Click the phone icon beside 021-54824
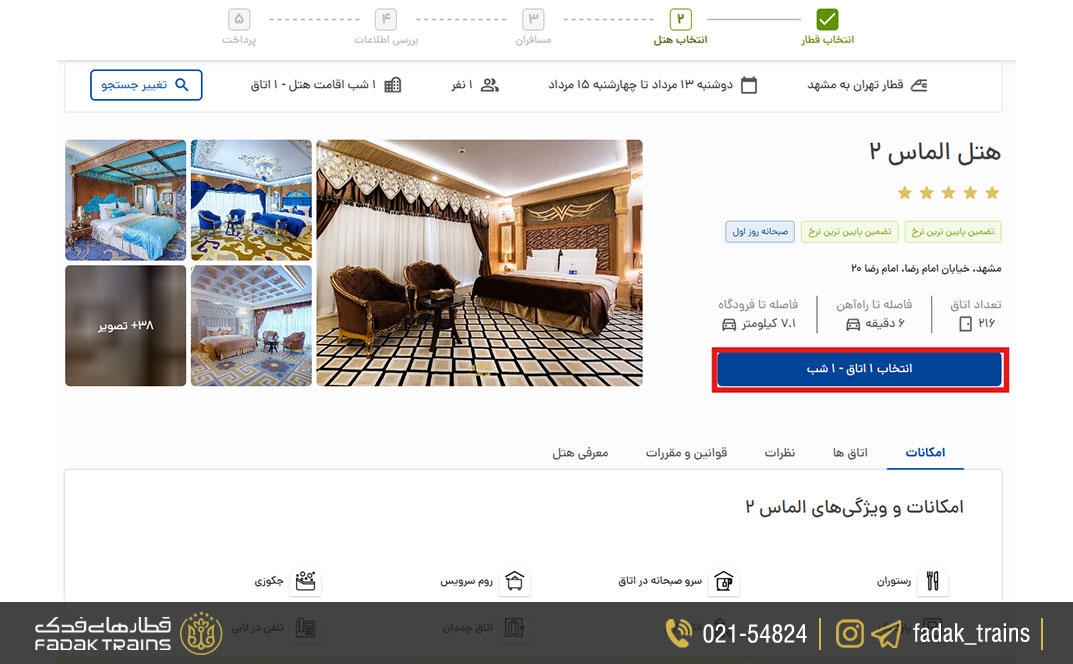This screenshot has width=1073, height=664. pos(678,633)
